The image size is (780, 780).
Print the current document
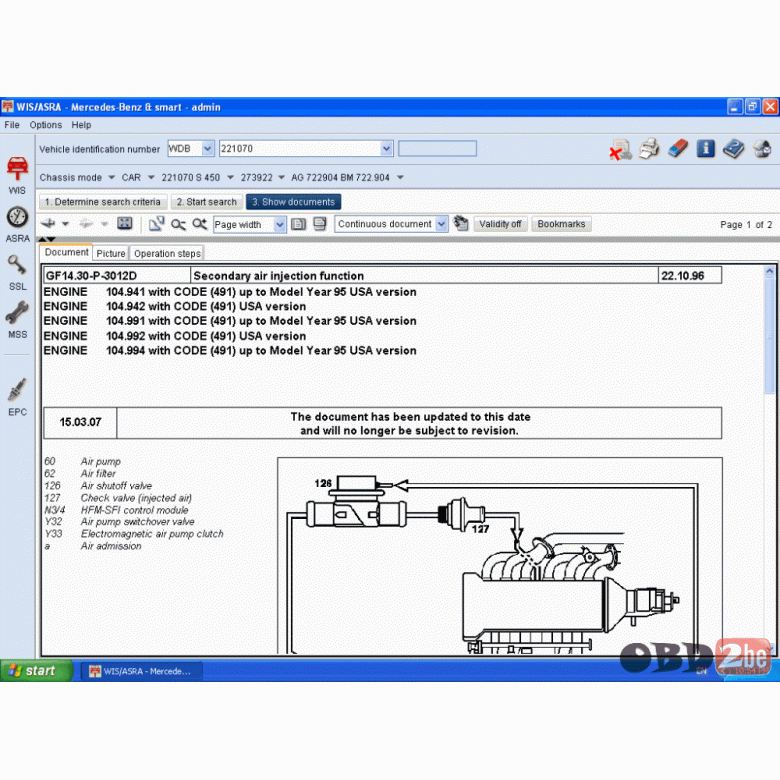649,149
